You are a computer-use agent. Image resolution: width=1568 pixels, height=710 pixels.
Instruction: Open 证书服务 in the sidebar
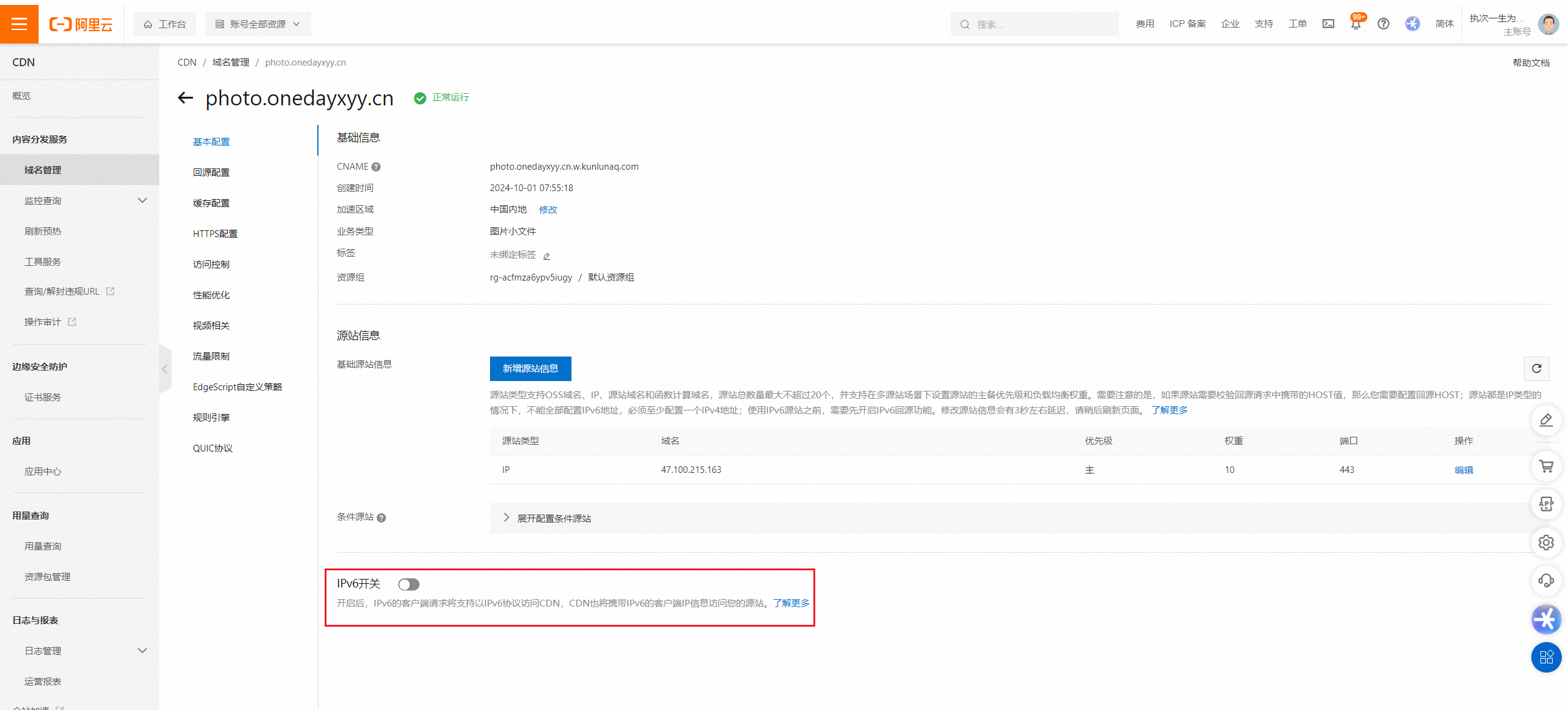coord(43,397)
